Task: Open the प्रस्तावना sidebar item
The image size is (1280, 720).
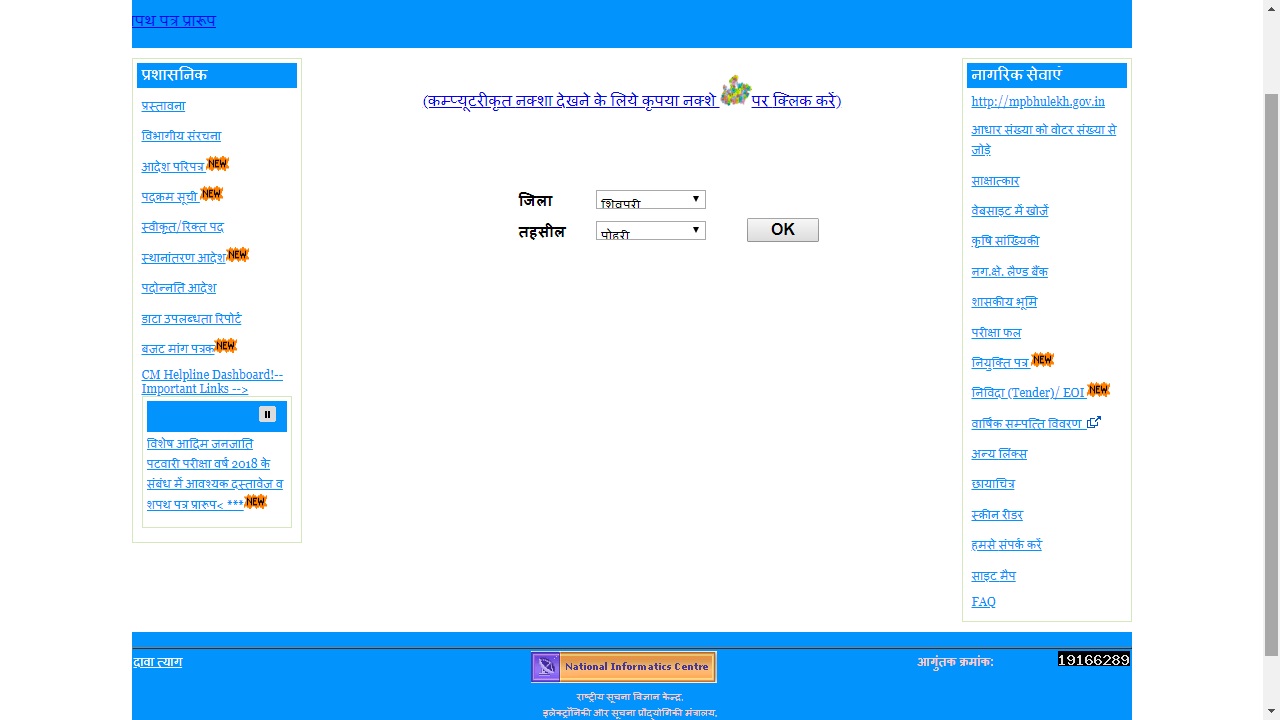Action: (163, 106)
